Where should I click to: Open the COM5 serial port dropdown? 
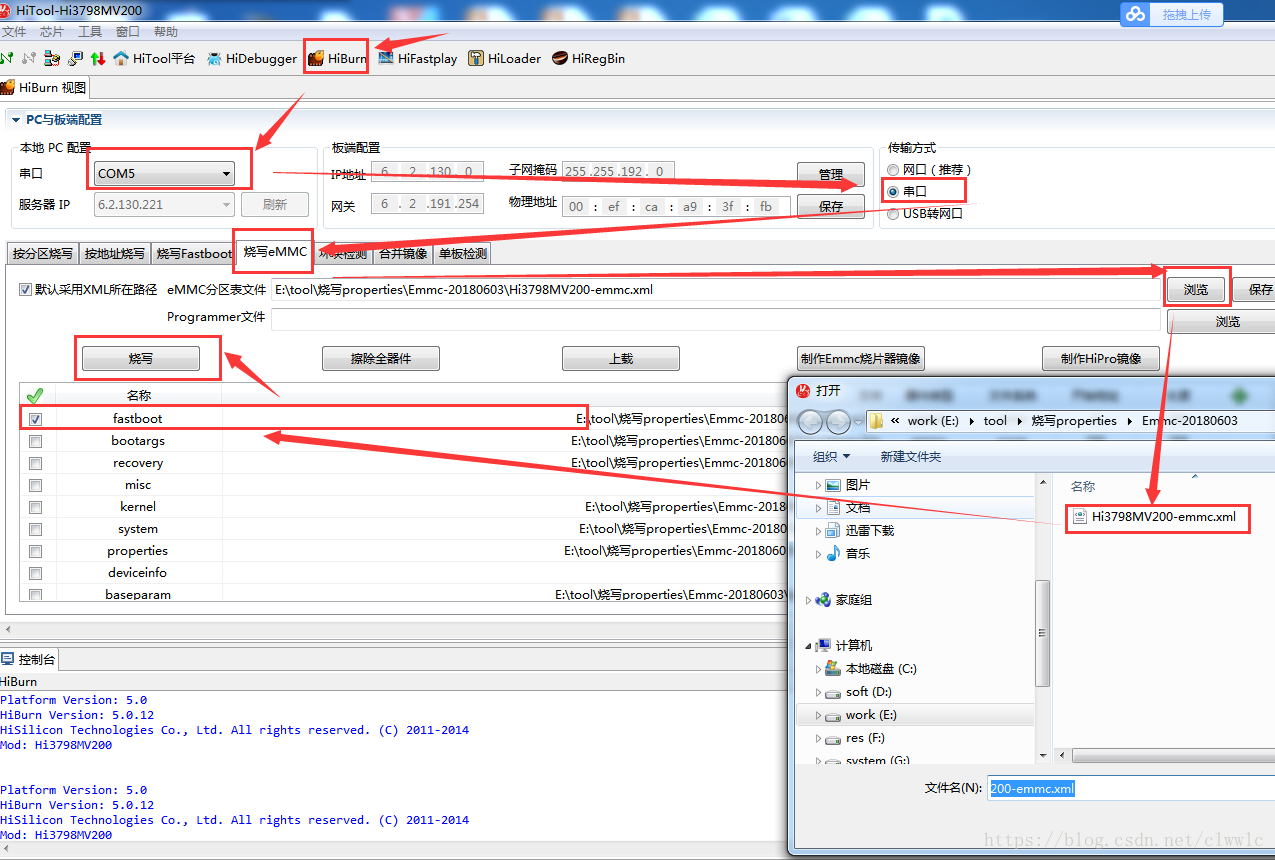pyautogui.click(x=164, y=173)
